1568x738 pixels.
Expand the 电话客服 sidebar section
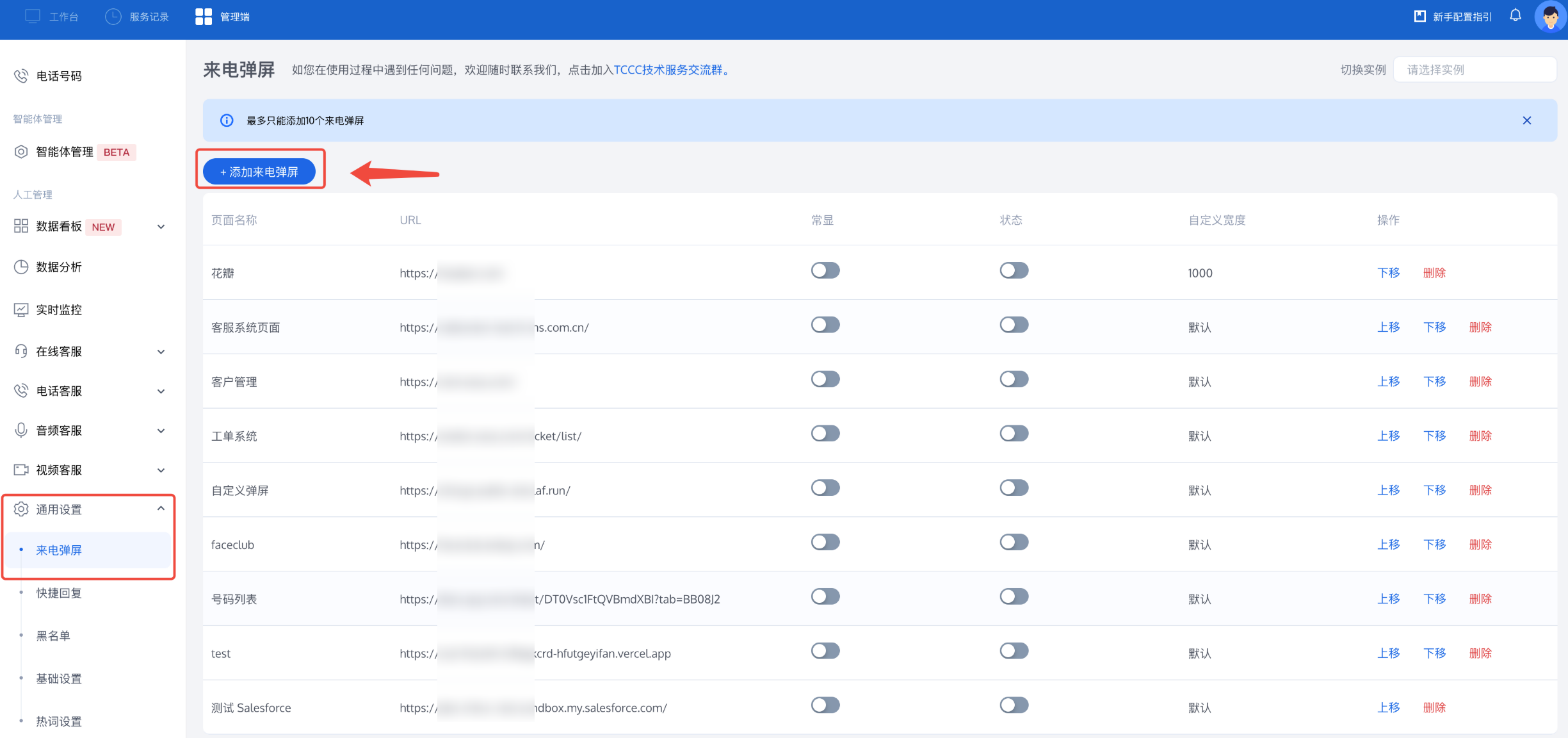coord(161,391)
